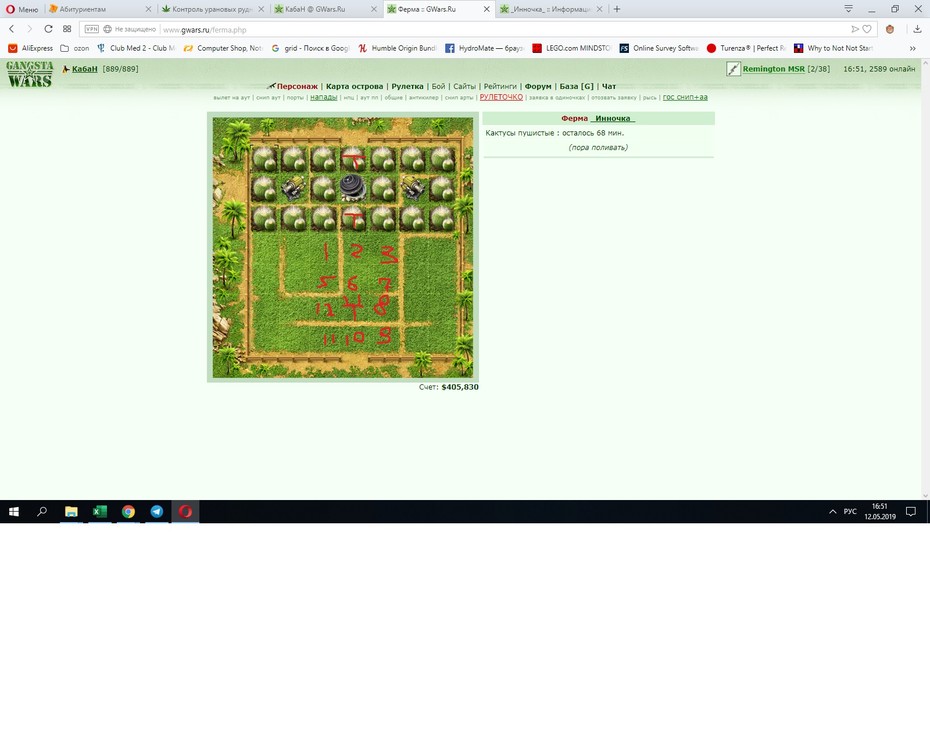Open File Explorer from taskbar
The image size is (930, 739).
point(71,511)
